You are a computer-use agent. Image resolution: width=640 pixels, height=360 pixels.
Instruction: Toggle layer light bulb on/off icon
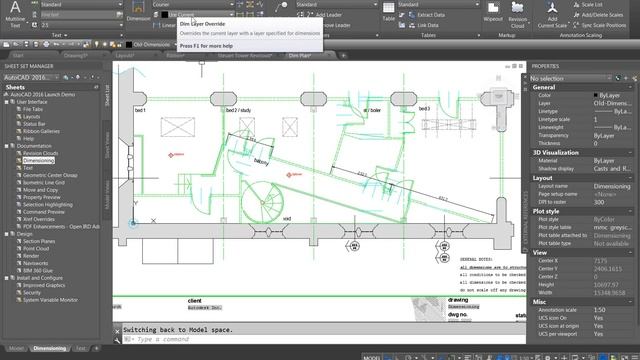tap(97, 44)
